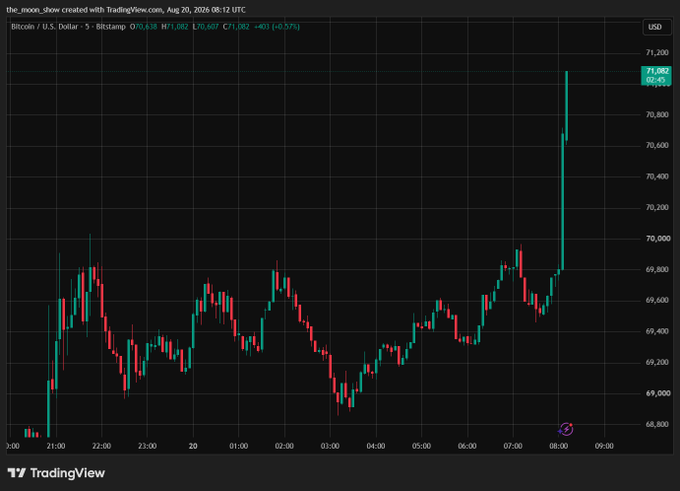Click the 03:00 time axis label

[330, 446]
